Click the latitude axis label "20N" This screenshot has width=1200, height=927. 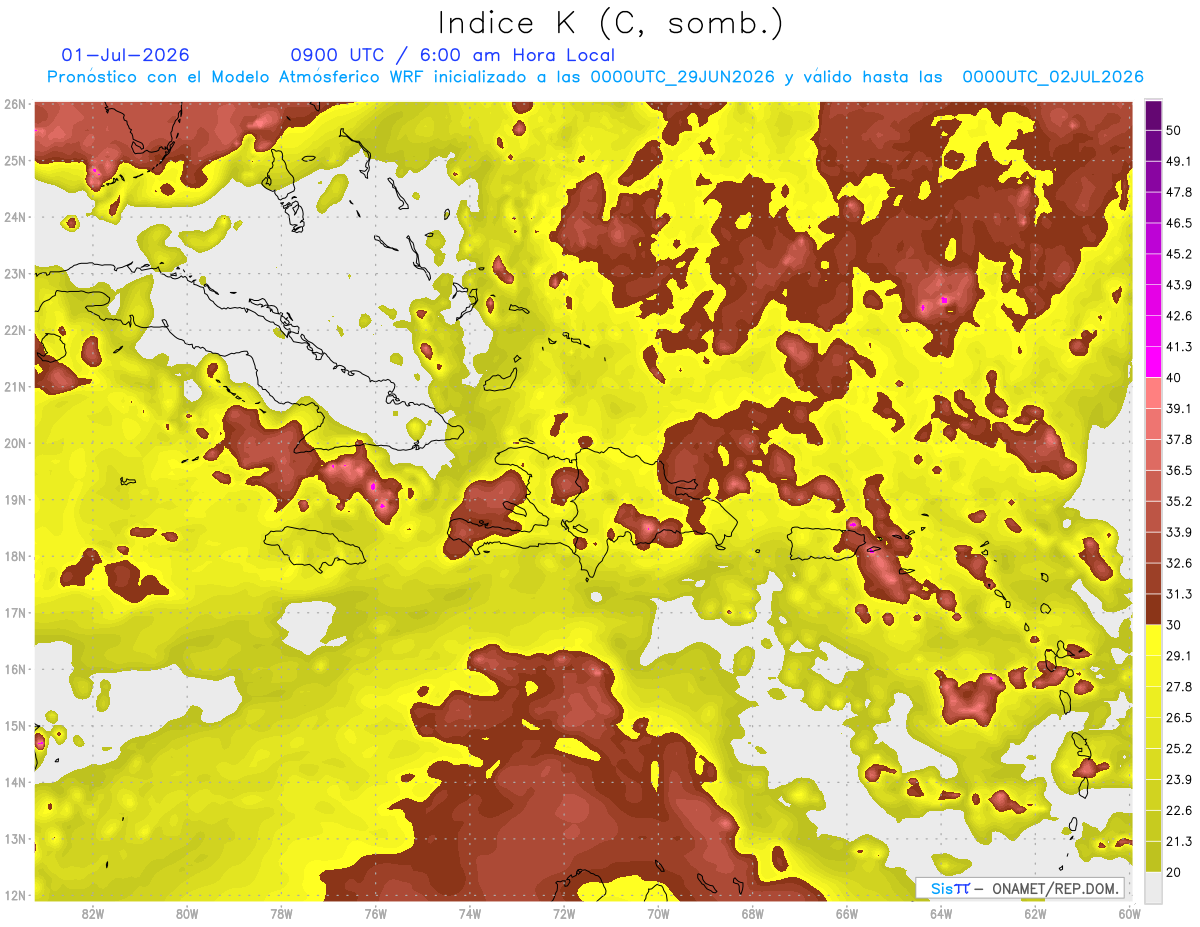click(15, 443)
